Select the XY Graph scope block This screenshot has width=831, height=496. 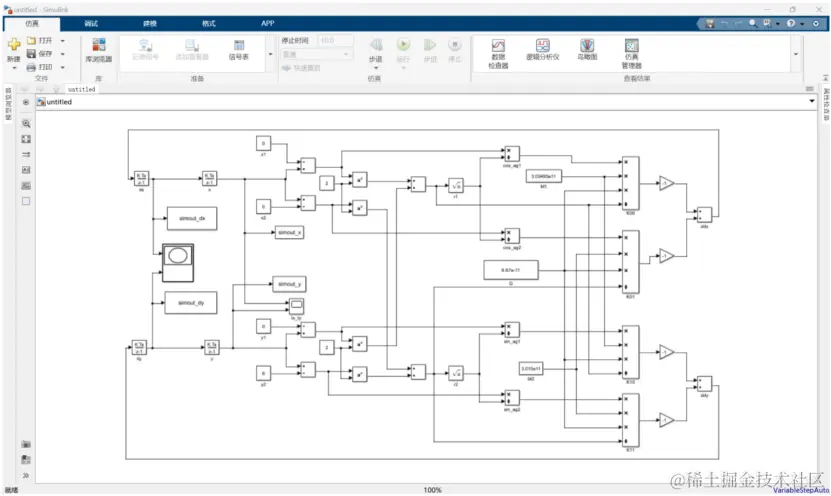(x=178, y=263)
